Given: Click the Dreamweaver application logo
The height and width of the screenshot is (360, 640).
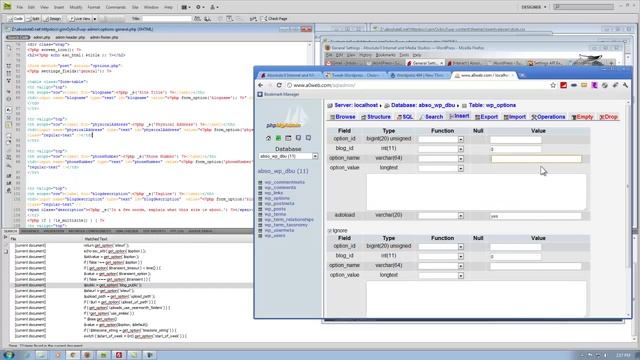Looking at the screenshot, I should (7, 6).
